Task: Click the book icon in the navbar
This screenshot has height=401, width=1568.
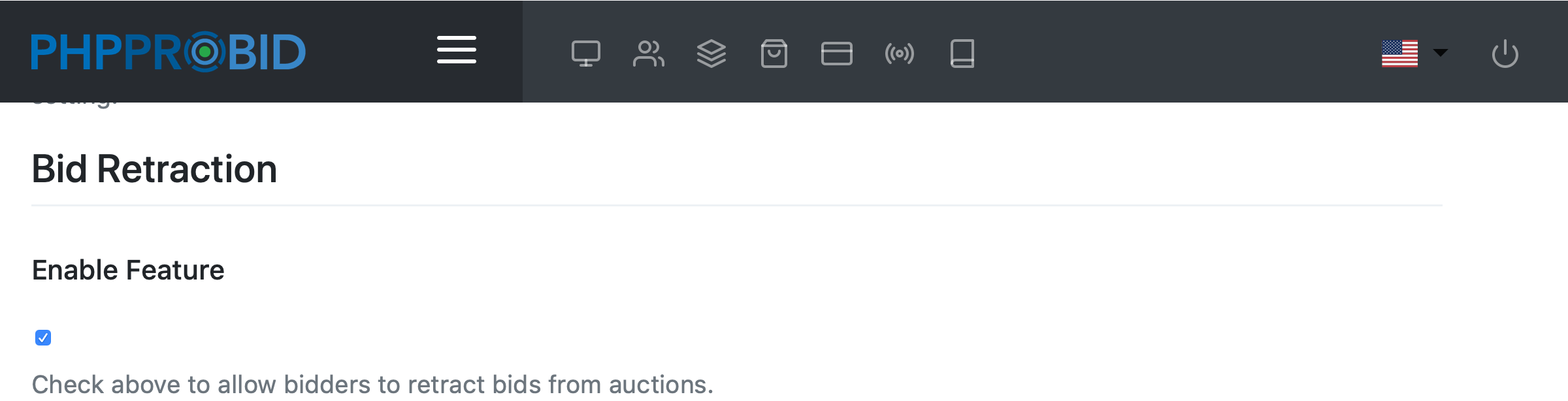Action: click(x=962, y=54)
